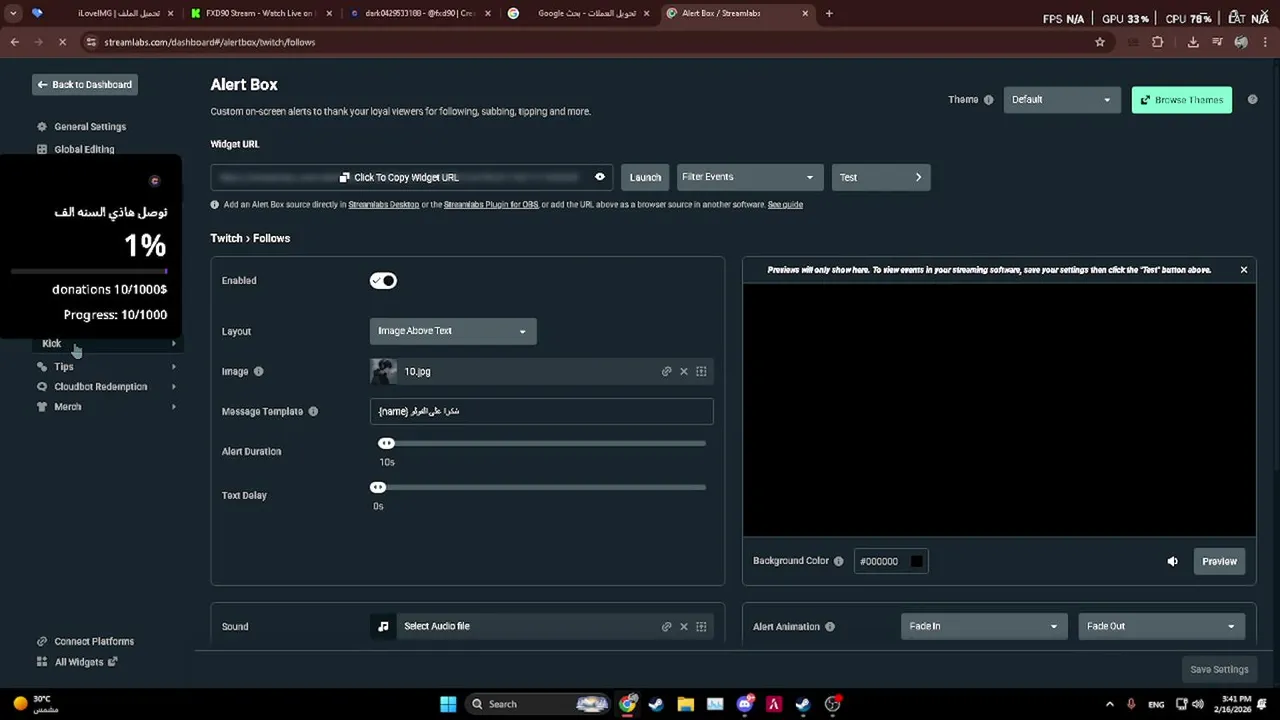Expand the Test alert menu

pos(881,177)
